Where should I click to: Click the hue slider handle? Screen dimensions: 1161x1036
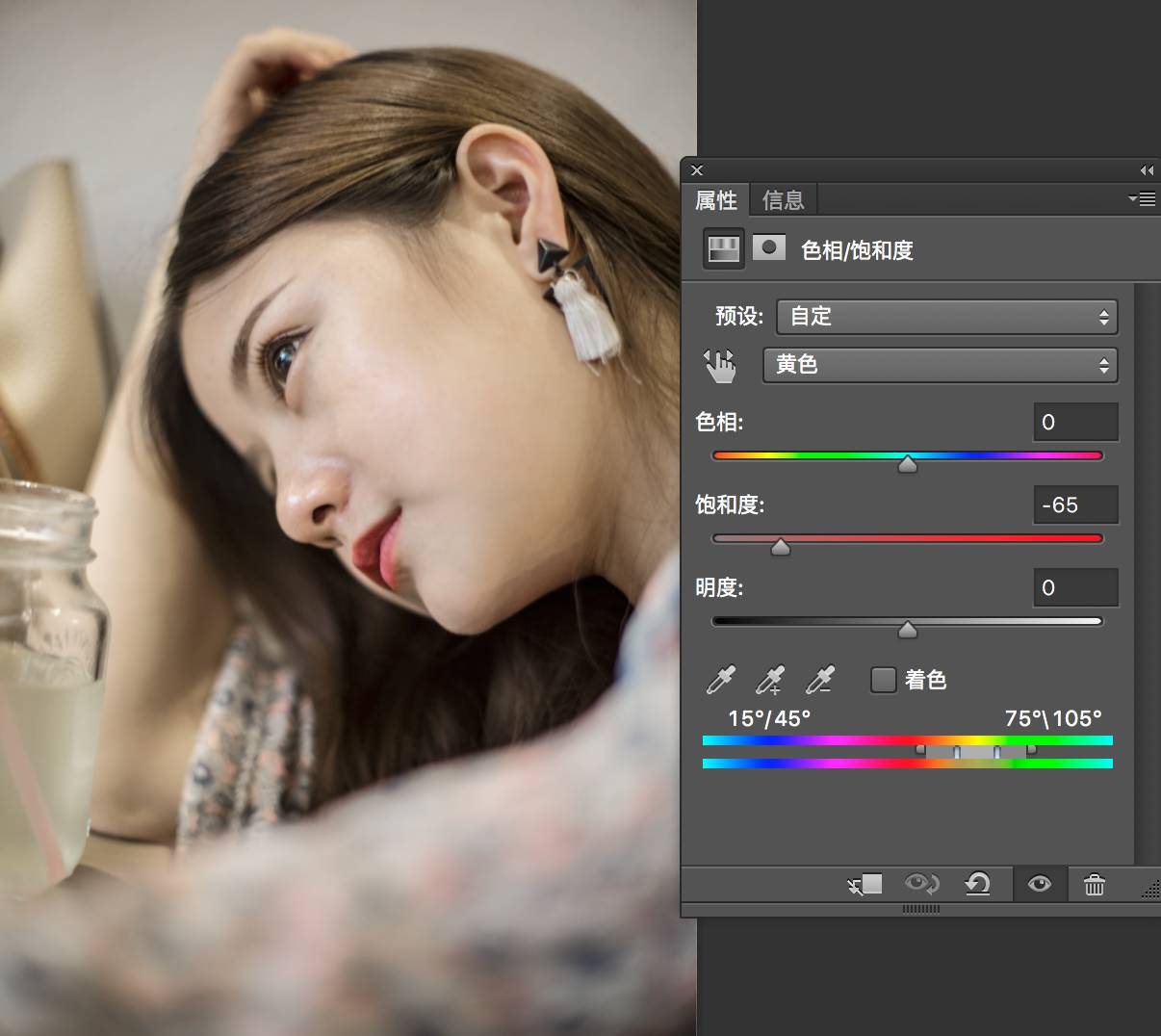click(907, 465)
